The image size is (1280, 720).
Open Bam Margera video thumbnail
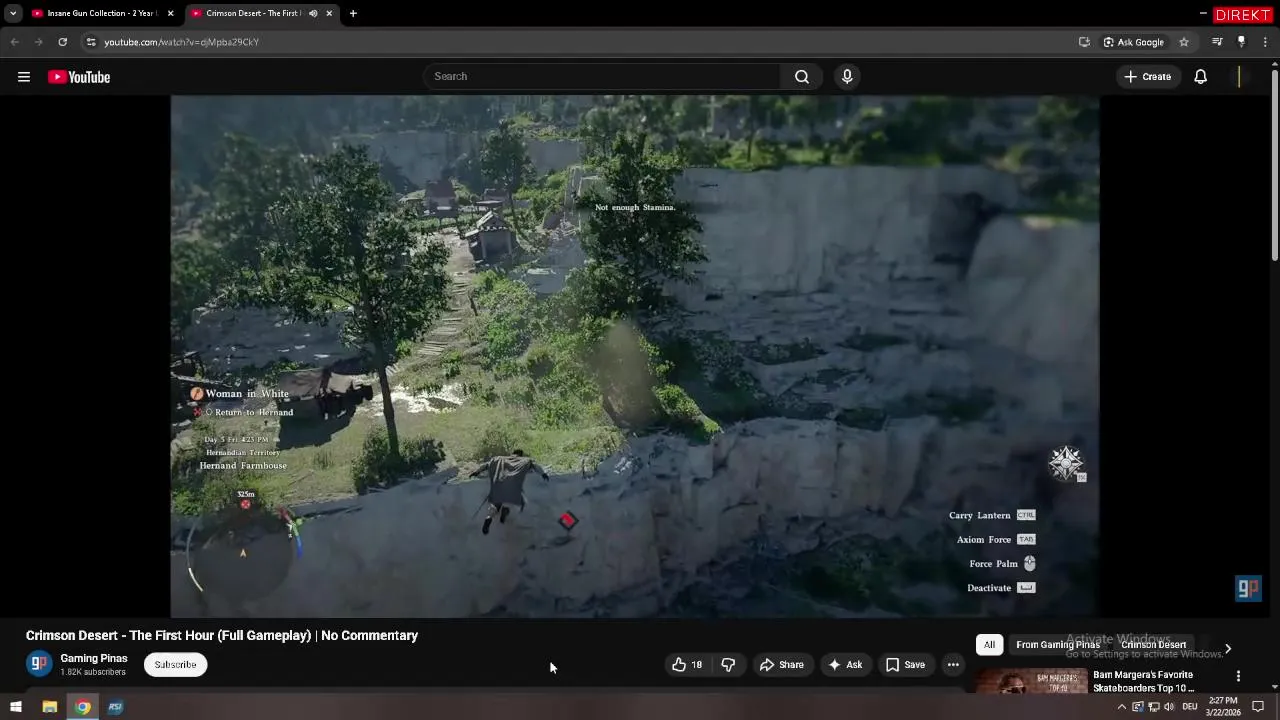1032,681
